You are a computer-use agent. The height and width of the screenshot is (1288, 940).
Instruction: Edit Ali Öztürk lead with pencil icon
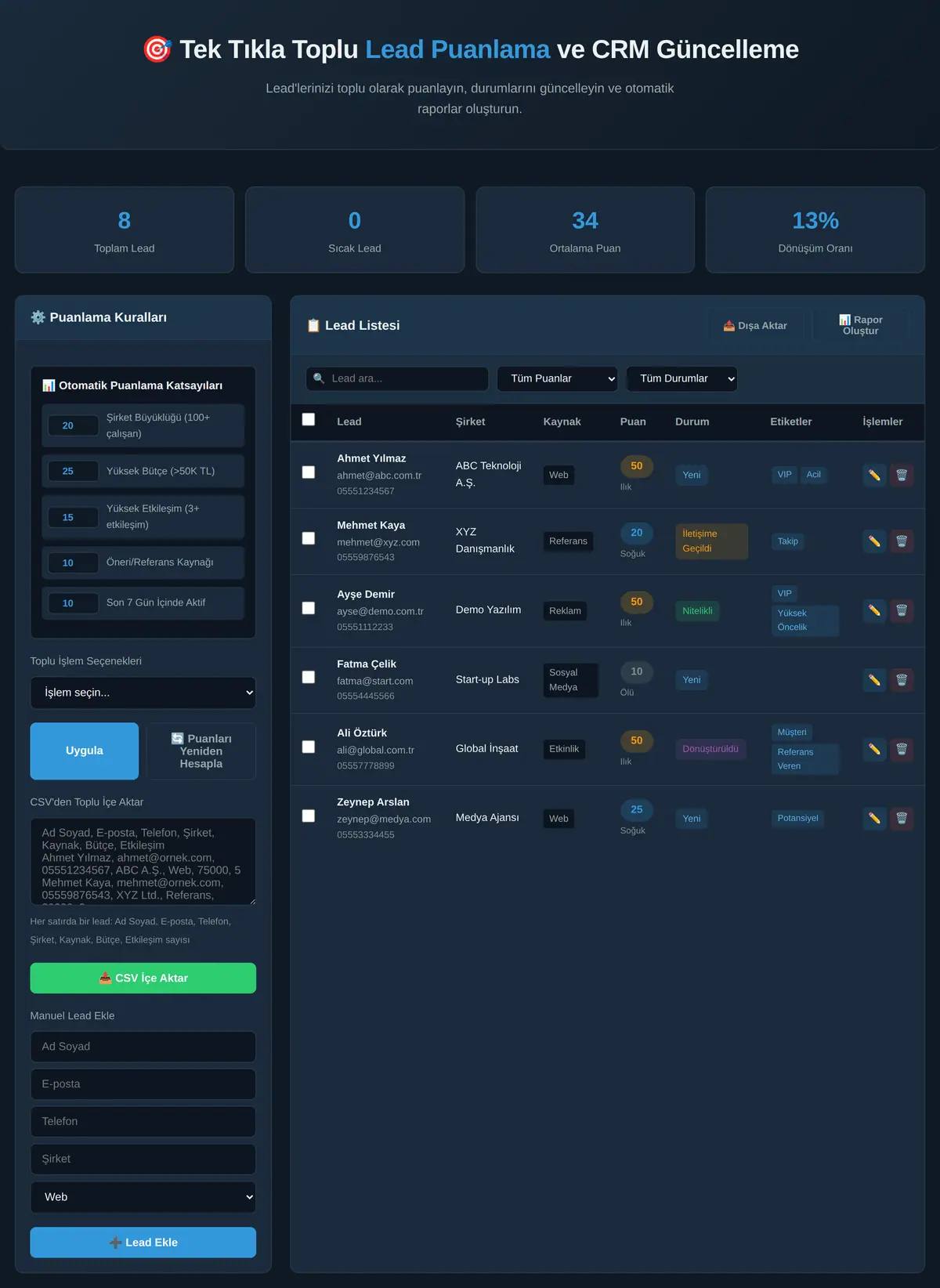tap(874, 749)
